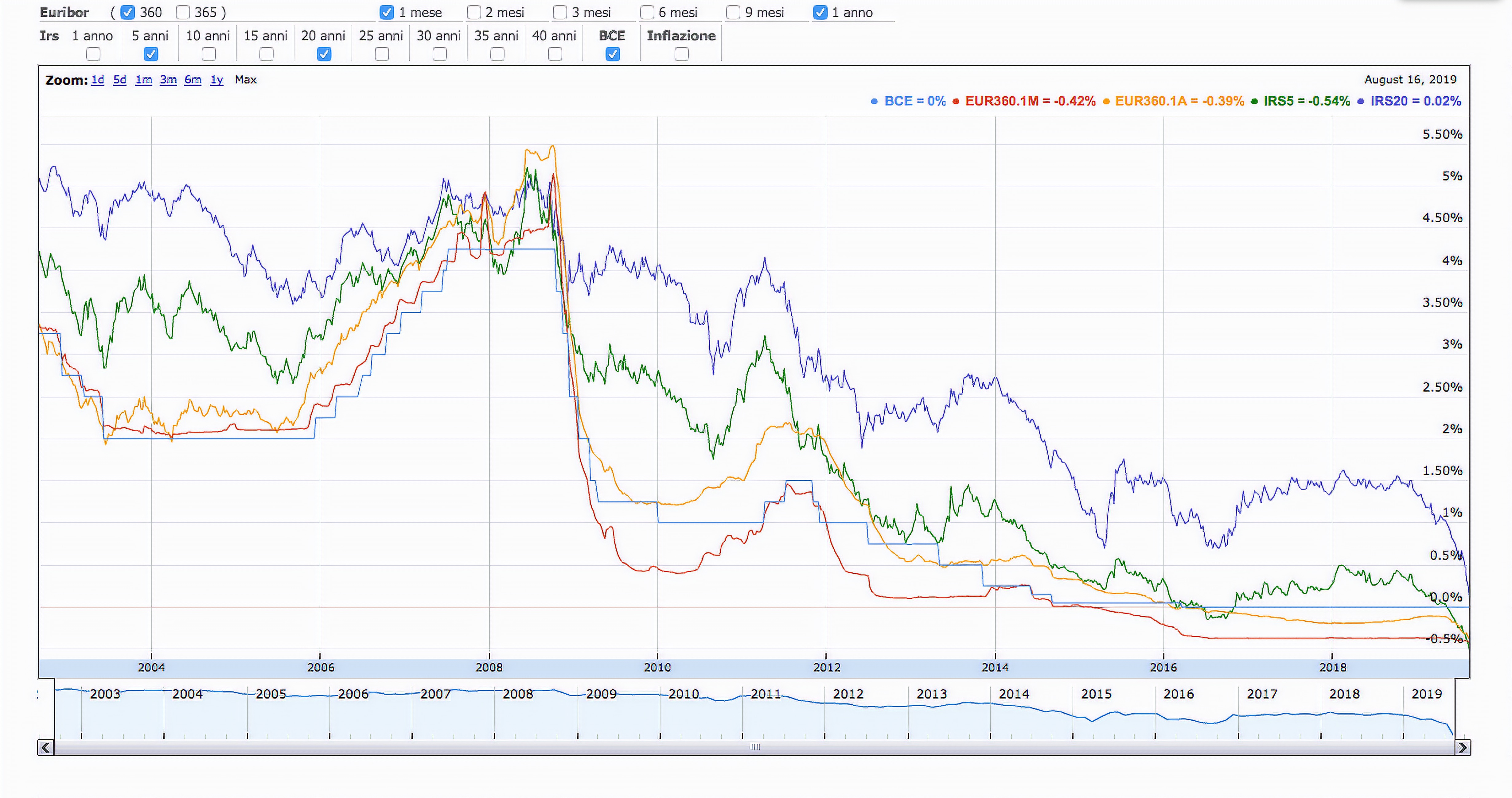
Task: Tick the 2 mesi checkbox
Action: click(474, 12)
